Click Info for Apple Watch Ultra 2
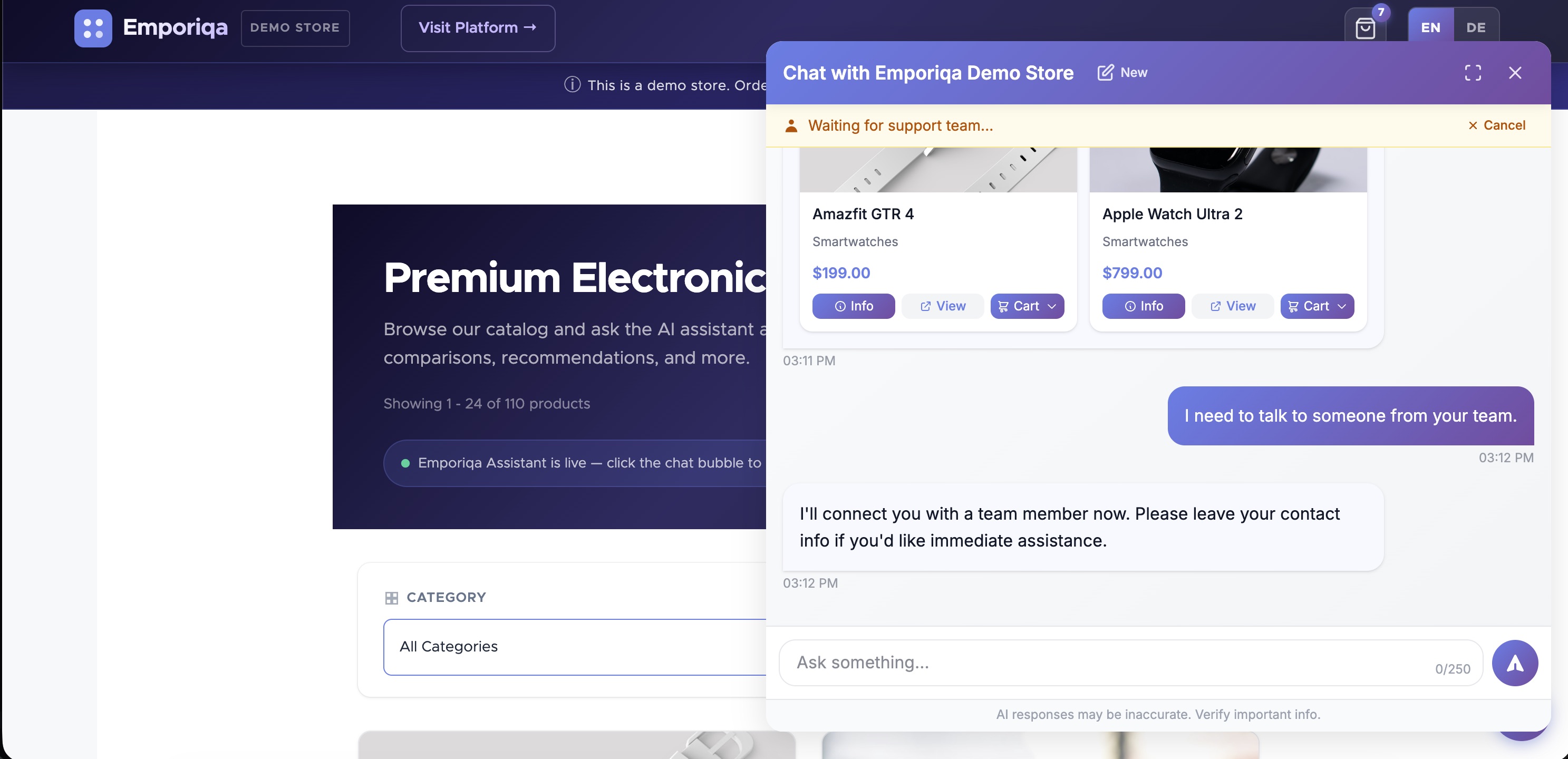The height and width of the screenshot is (759, 1568). point(1143,306)
